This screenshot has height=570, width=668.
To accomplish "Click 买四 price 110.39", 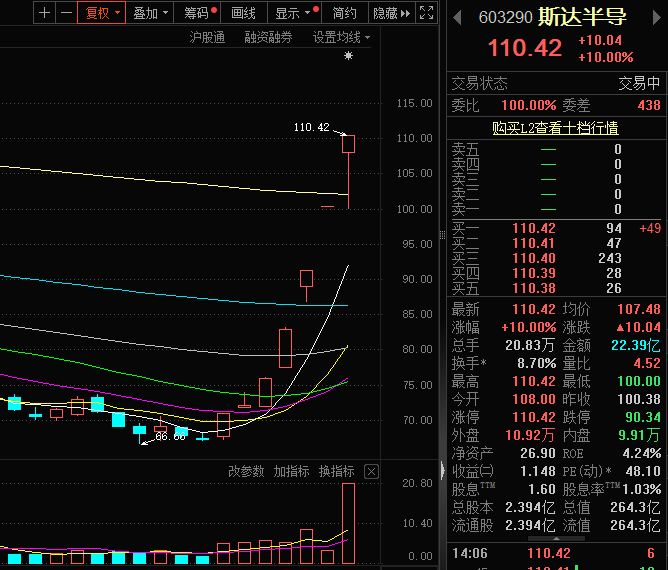I will click(534, 273).
